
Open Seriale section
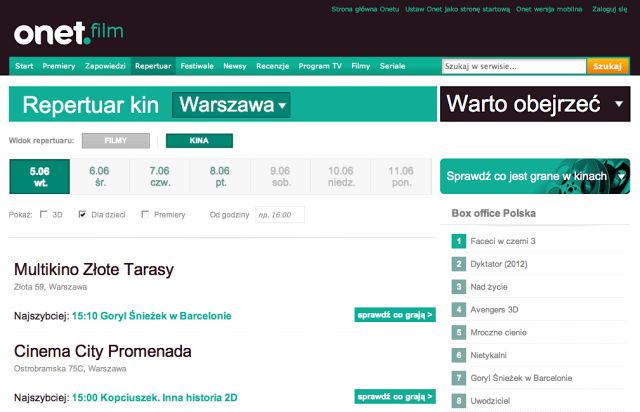(x=392, y=66)
